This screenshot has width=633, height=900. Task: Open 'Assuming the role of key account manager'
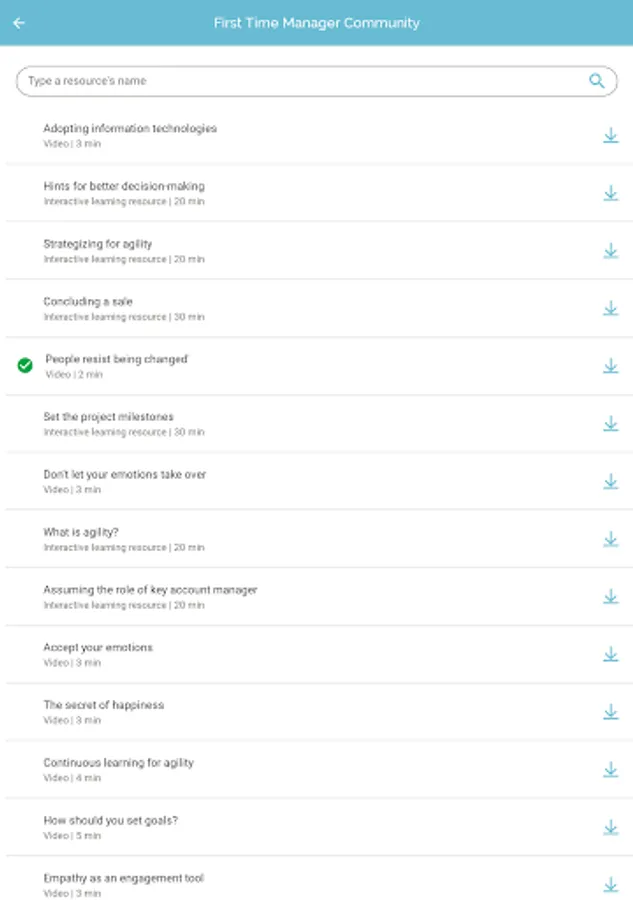coord(319,597)
